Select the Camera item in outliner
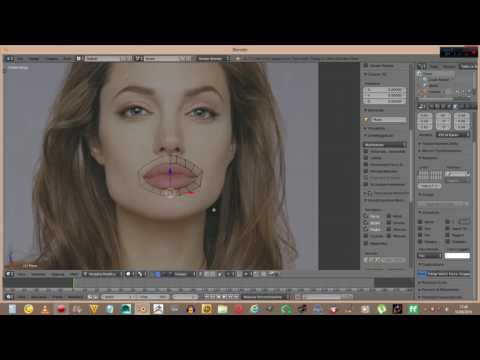 point(434,91)
